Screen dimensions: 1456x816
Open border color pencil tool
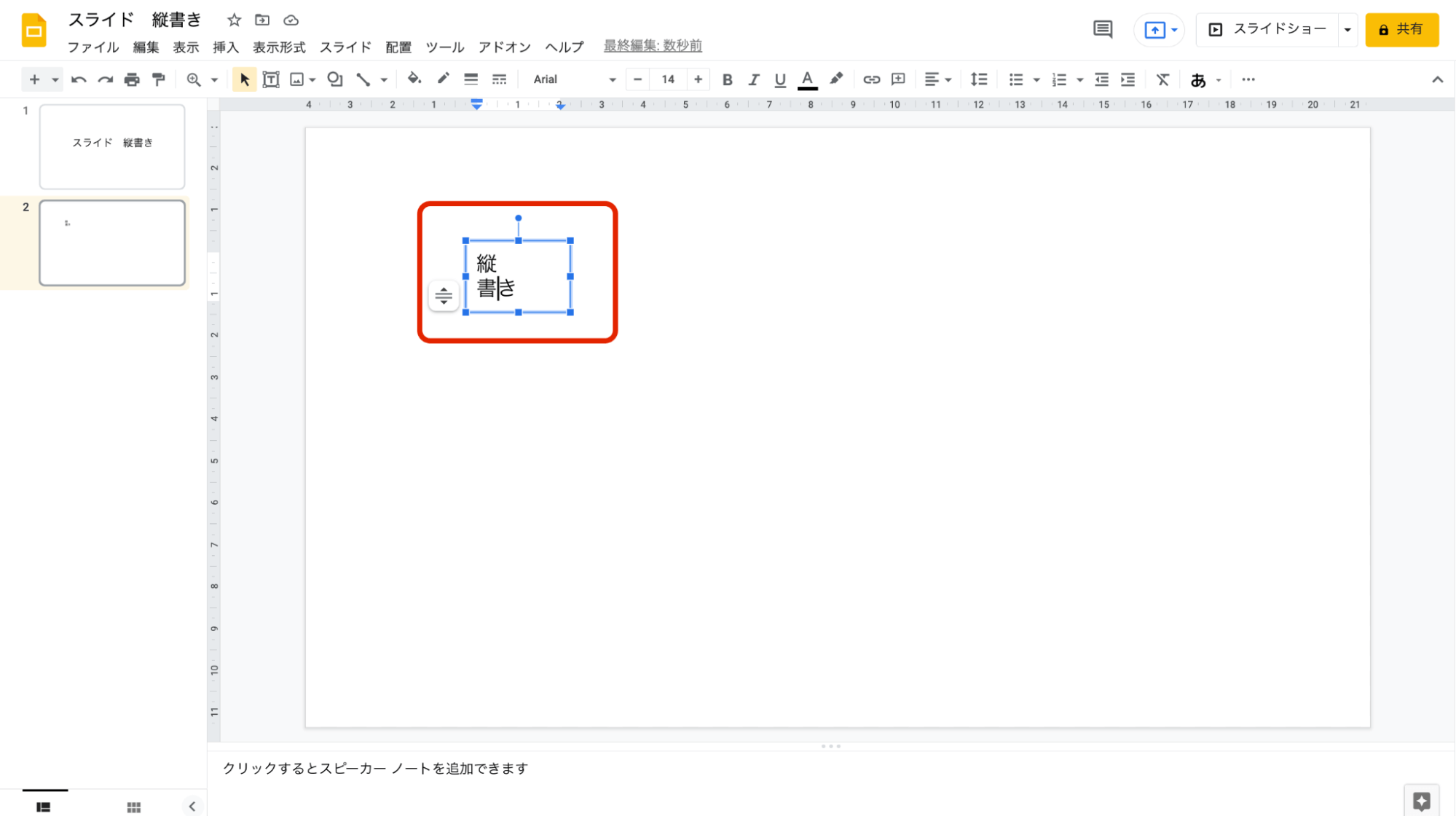443,79
